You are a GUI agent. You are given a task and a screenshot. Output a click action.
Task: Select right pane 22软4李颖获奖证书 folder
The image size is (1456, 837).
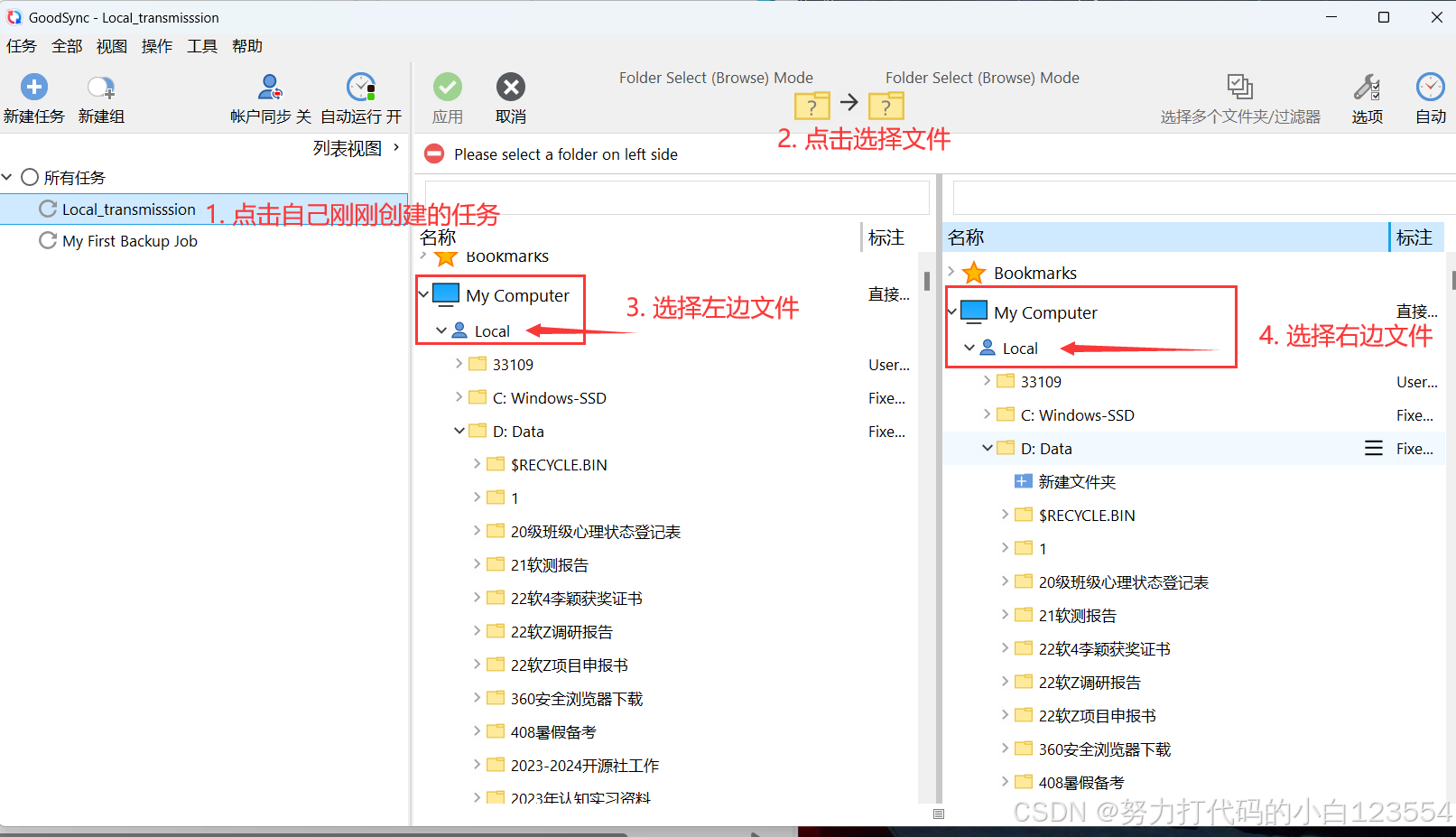pos(1104,649)
